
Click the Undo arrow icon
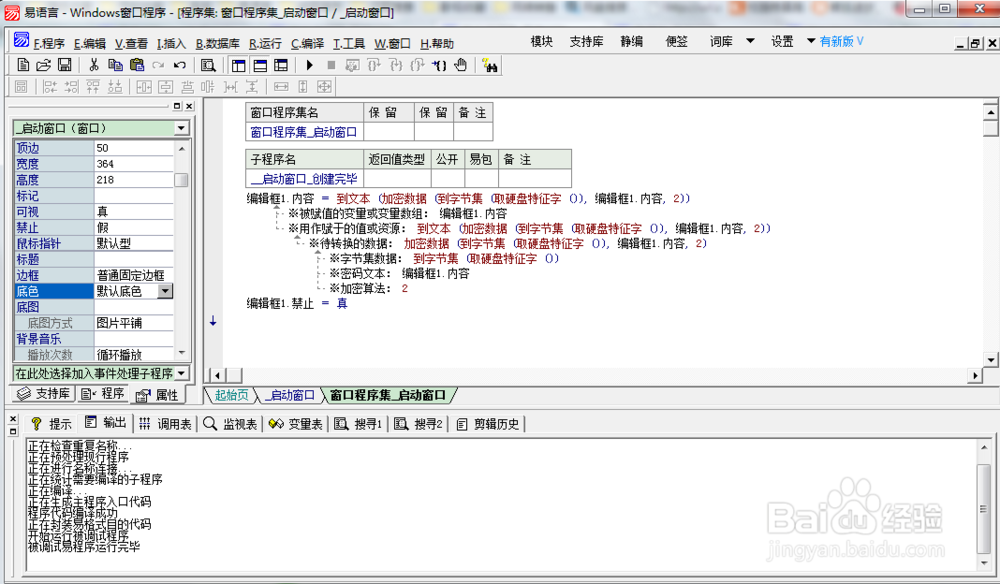(x=180, y=65)
